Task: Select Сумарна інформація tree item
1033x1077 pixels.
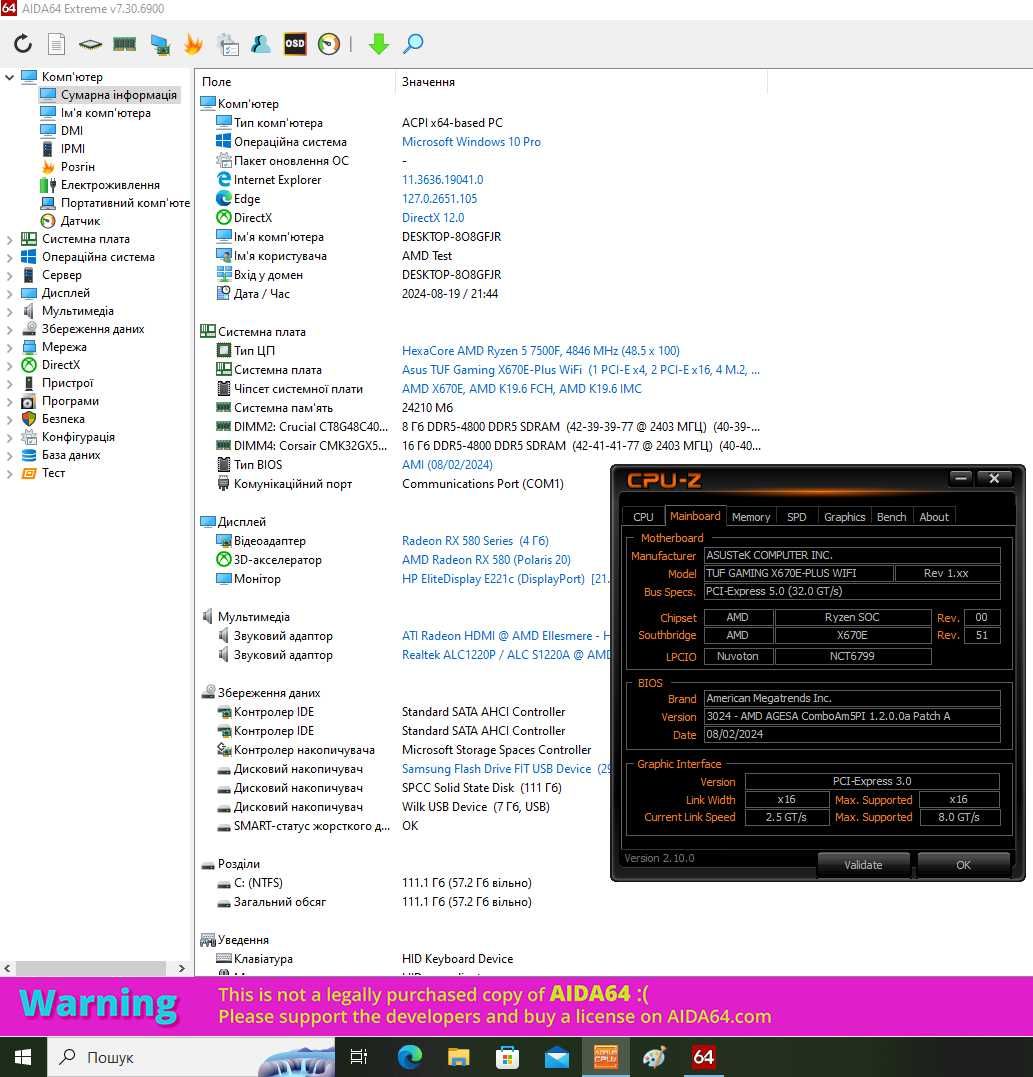Action: (x=118, y=95)
